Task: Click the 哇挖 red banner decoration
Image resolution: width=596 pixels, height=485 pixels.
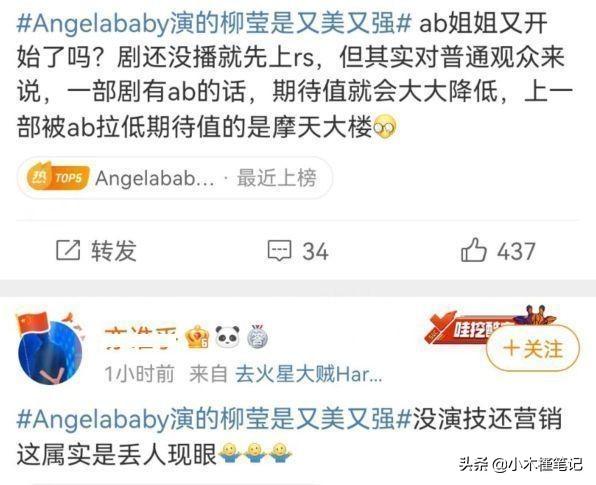Action: point(490,324)
